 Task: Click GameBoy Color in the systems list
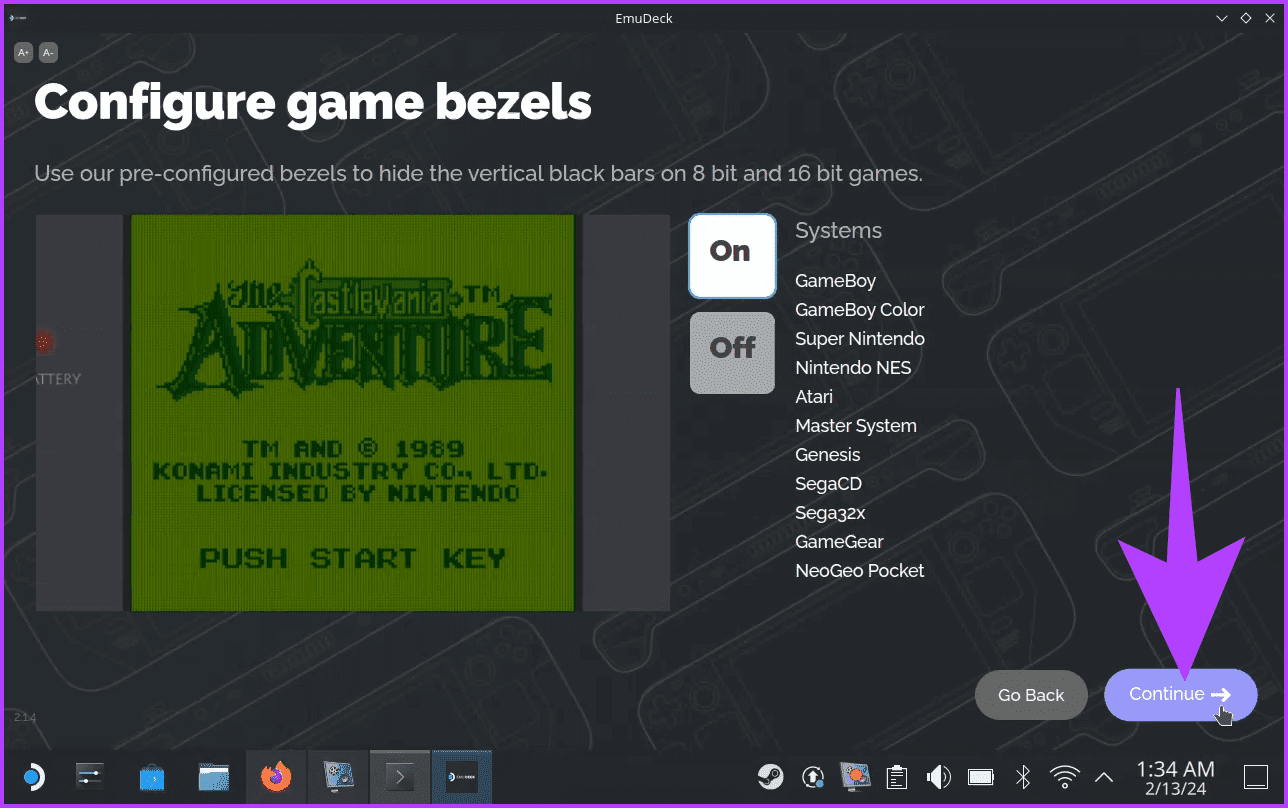(x=859, y=310)
